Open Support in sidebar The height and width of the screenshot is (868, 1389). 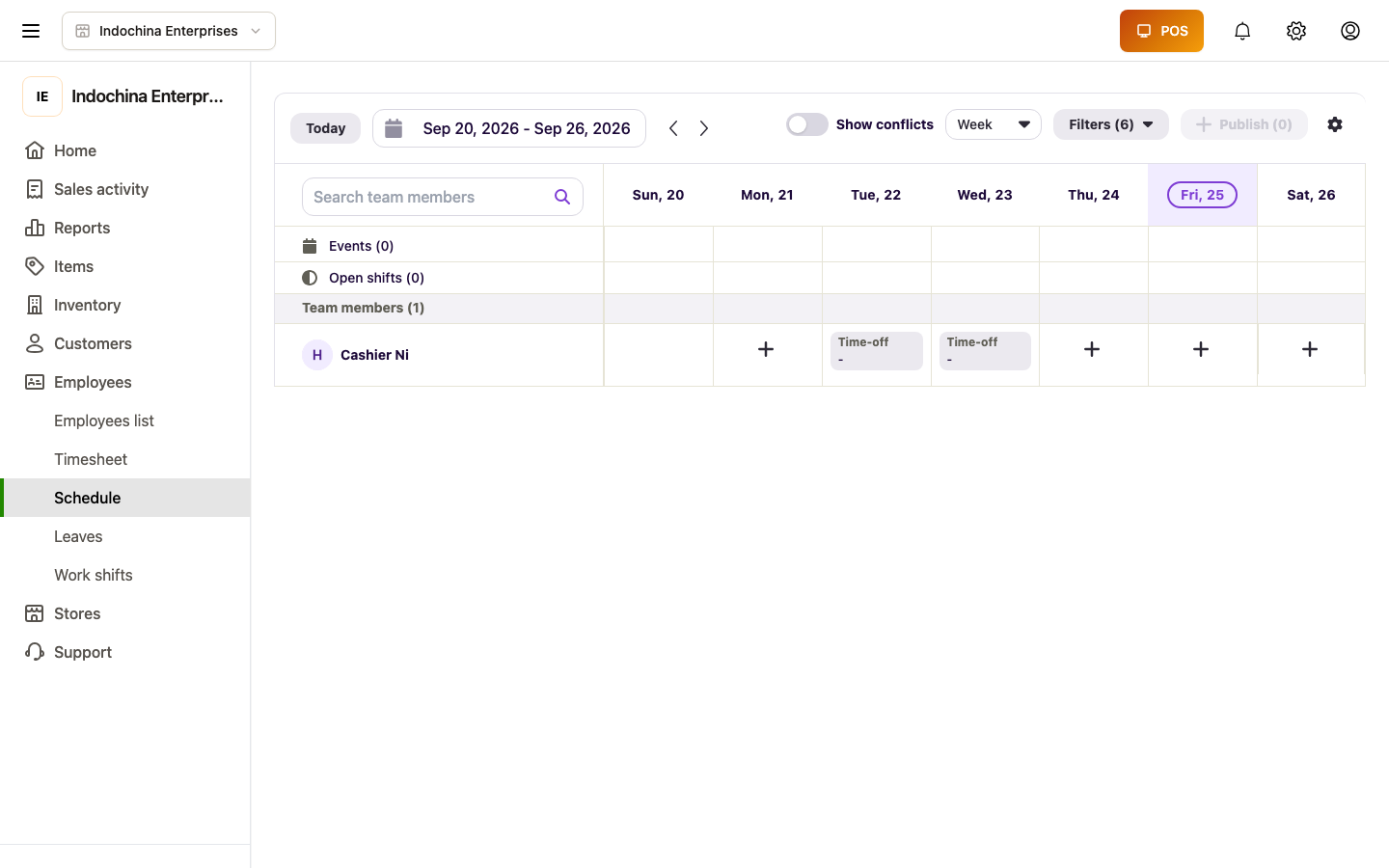point(125,652)
